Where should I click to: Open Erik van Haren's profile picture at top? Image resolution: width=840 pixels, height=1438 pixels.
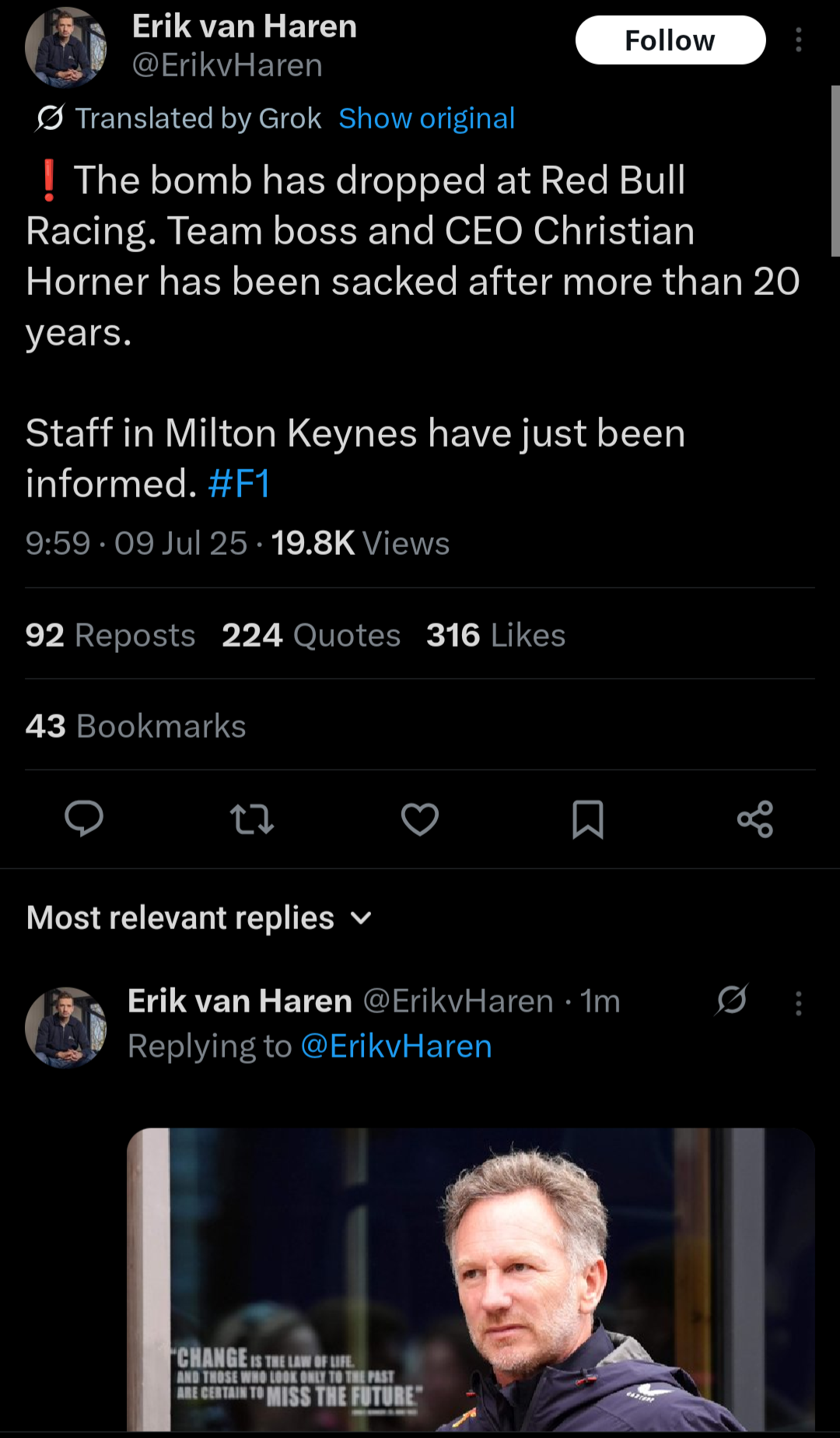[66, 47]
